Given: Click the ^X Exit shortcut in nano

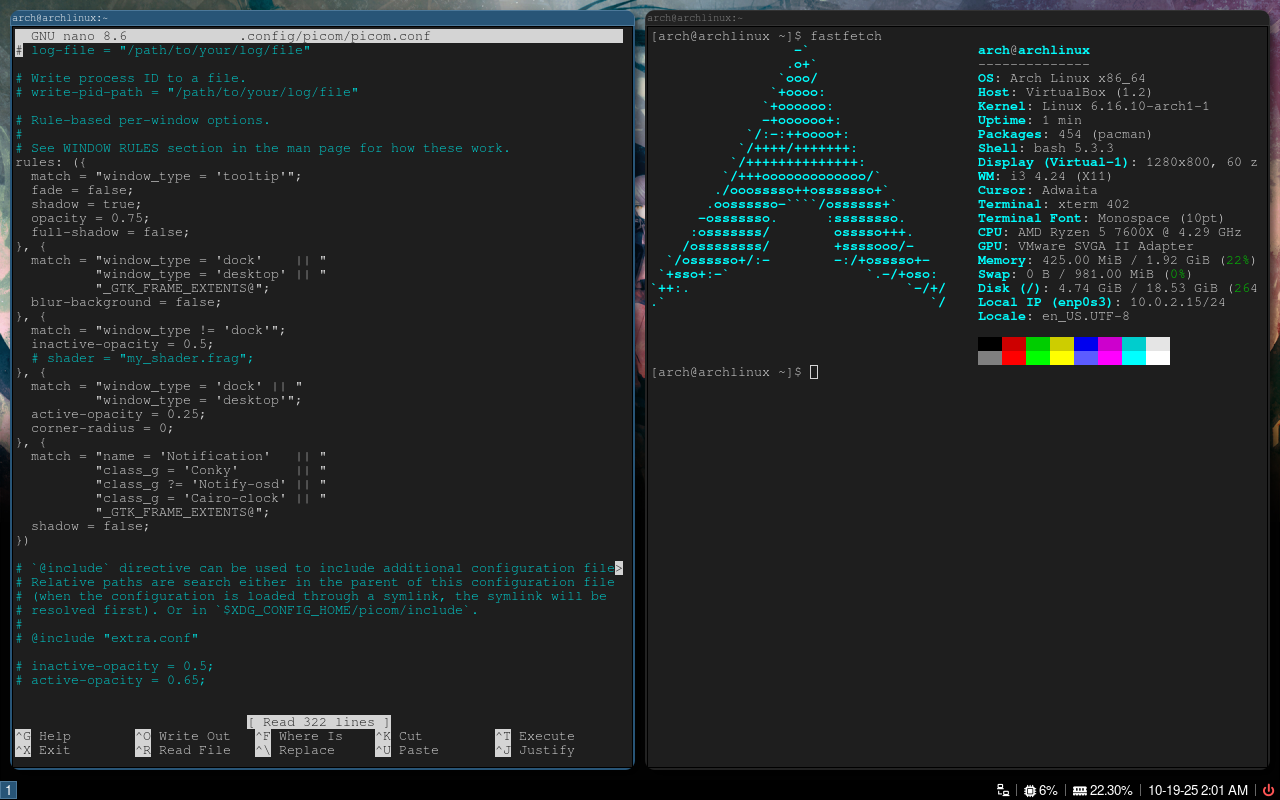Looking at the screenshot, I should coord(43,750).
